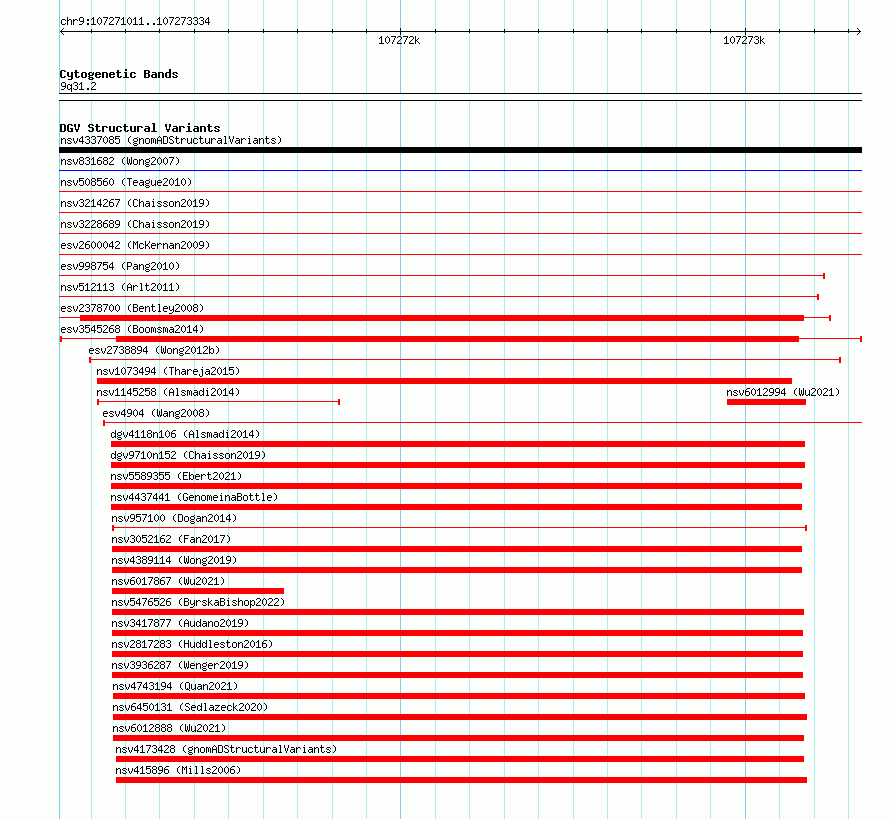Select esv2738894 (Wong2012b) label

(x=154, y=350)
